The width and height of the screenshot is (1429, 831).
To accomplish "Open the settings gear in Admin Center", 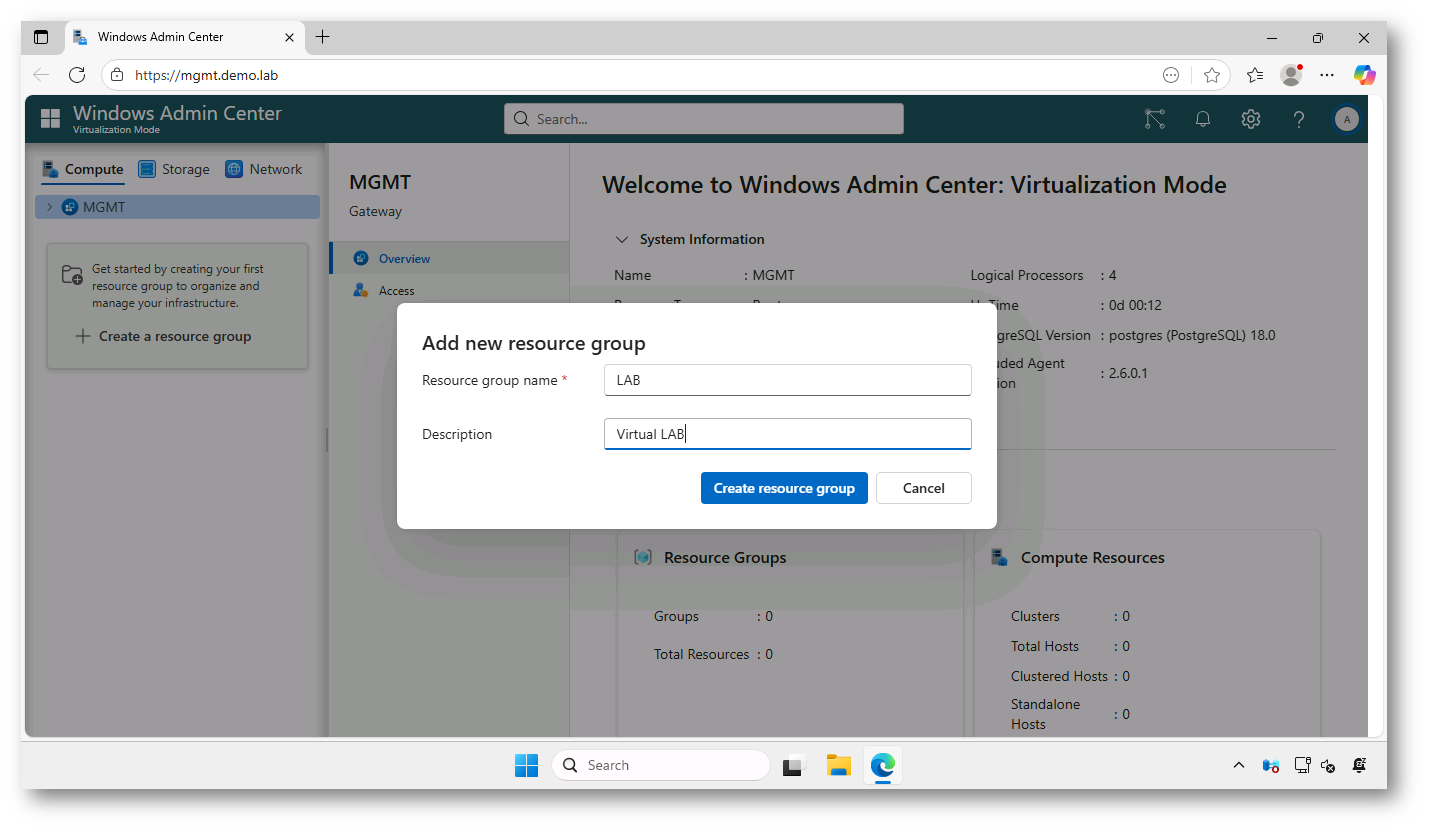I will click(x=1250, y=119).
